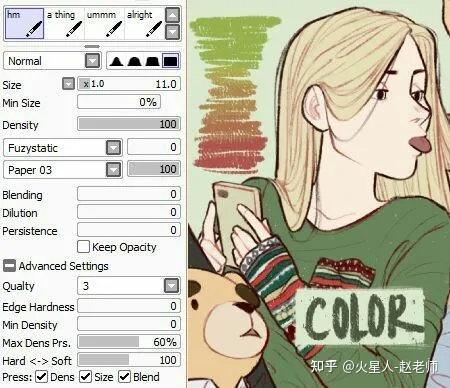Uncheck the Press Blend checkbox

(124, 377)
